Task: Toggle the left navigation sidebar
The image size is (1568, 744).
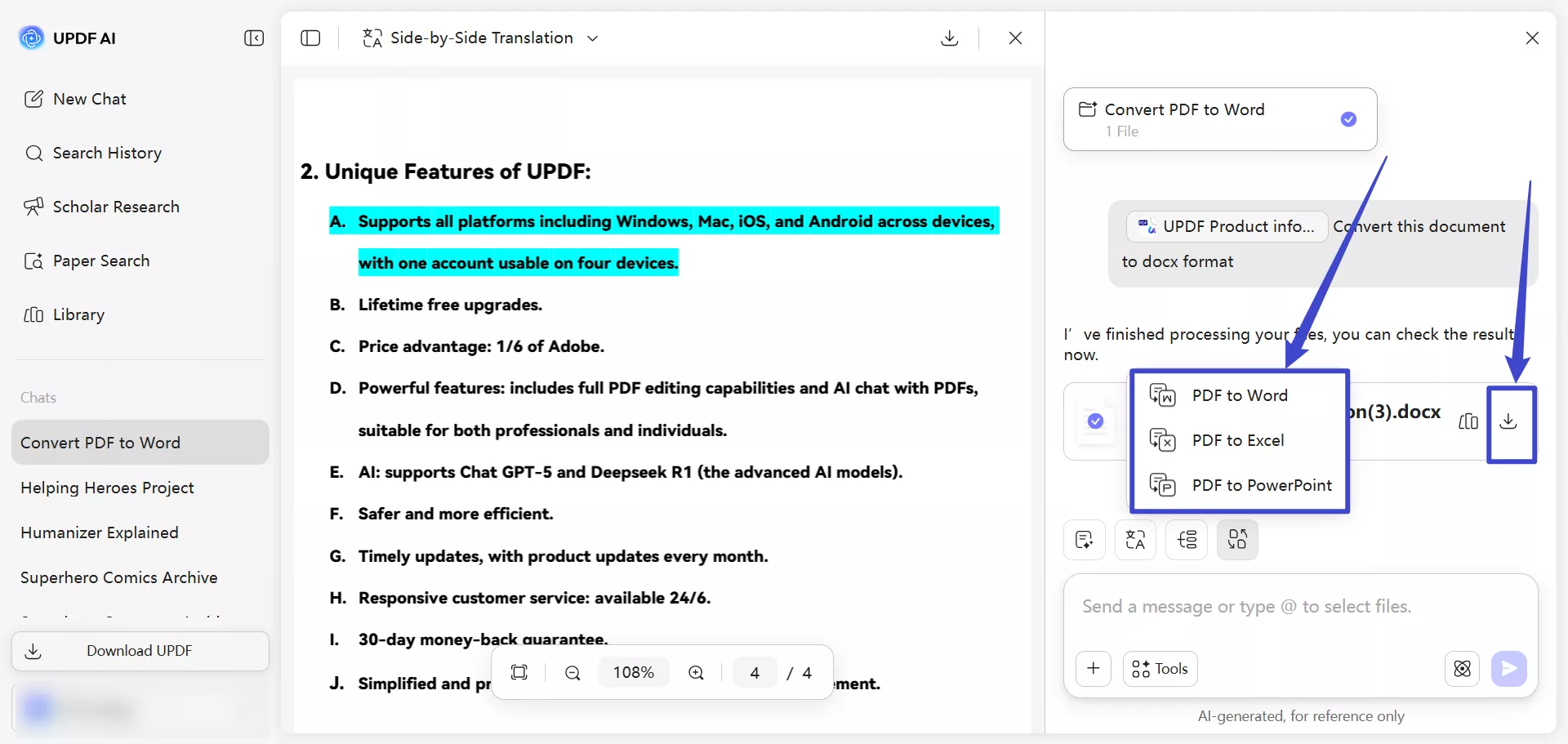Action: 253,38
